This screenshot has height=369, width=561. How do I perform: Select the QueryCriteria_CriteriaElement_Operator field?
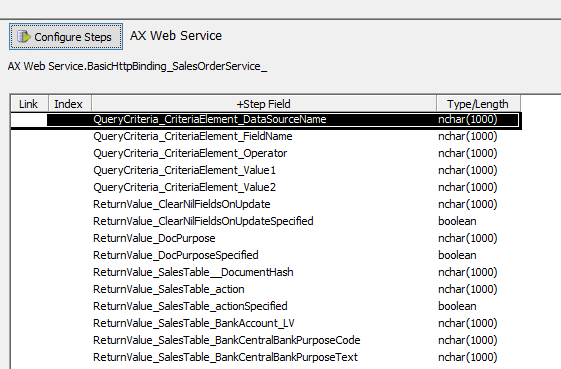pos(266,153)
